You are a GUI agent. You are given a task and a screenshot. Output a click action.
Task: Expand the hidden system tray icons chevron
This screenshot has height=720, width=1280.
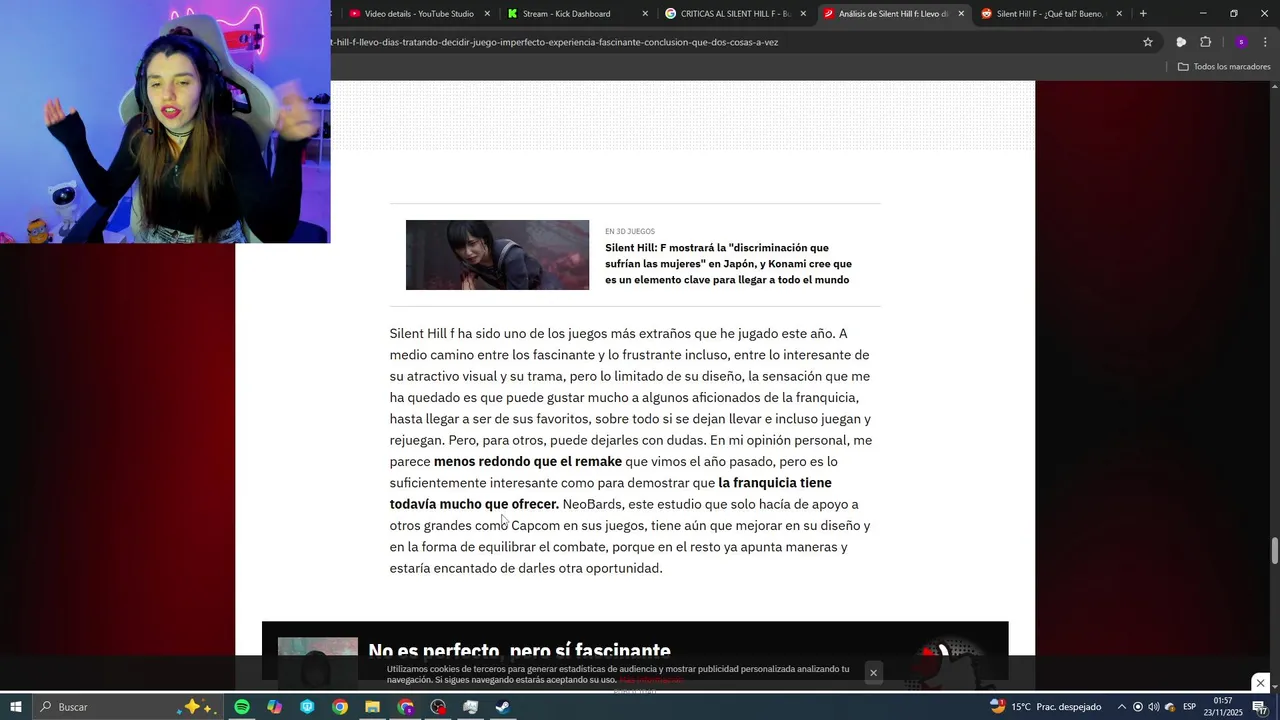coord(1121,707)
